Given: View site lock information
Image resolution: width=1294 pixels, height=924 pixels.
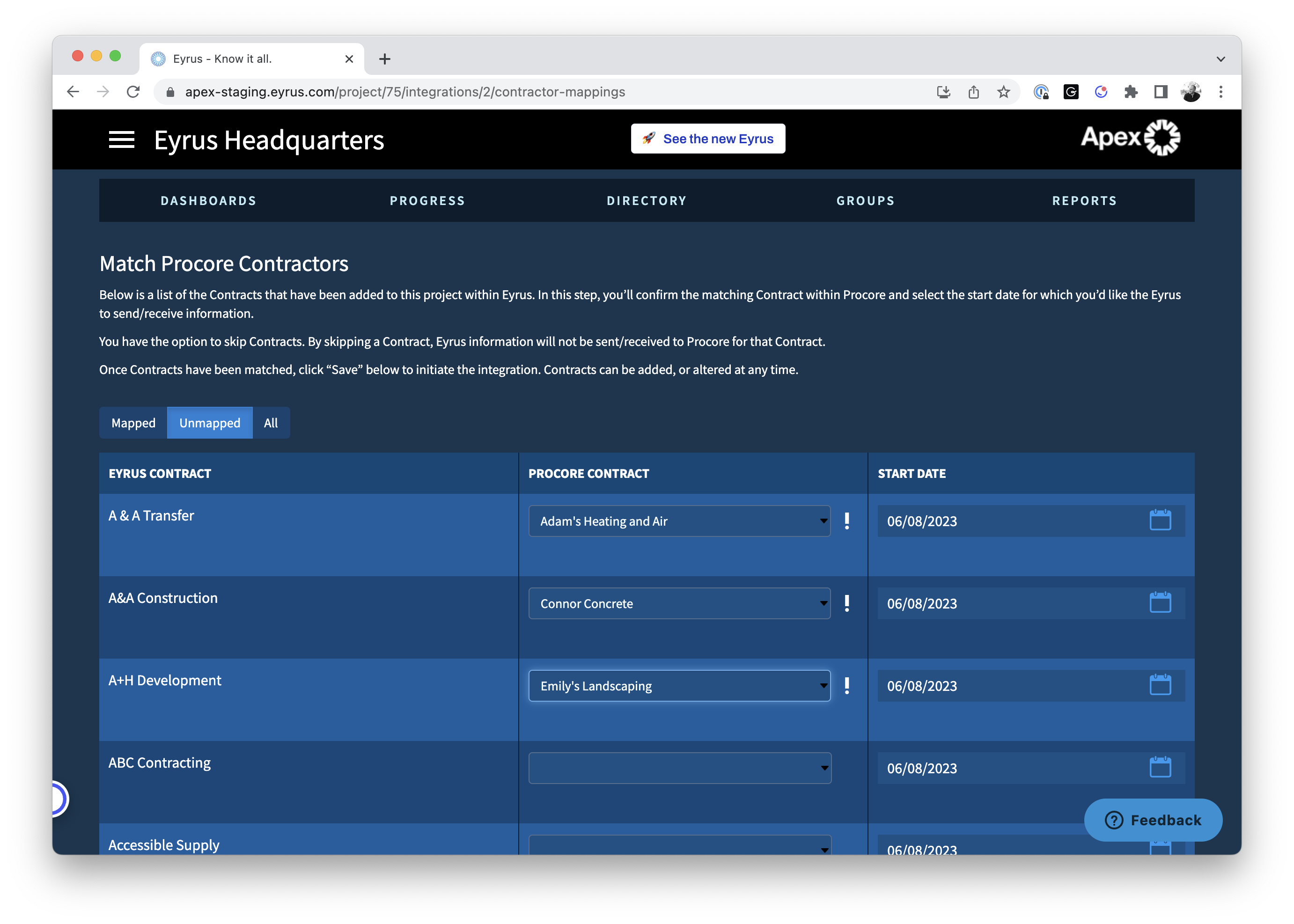Looking at the screenshot, I should 170,92.
